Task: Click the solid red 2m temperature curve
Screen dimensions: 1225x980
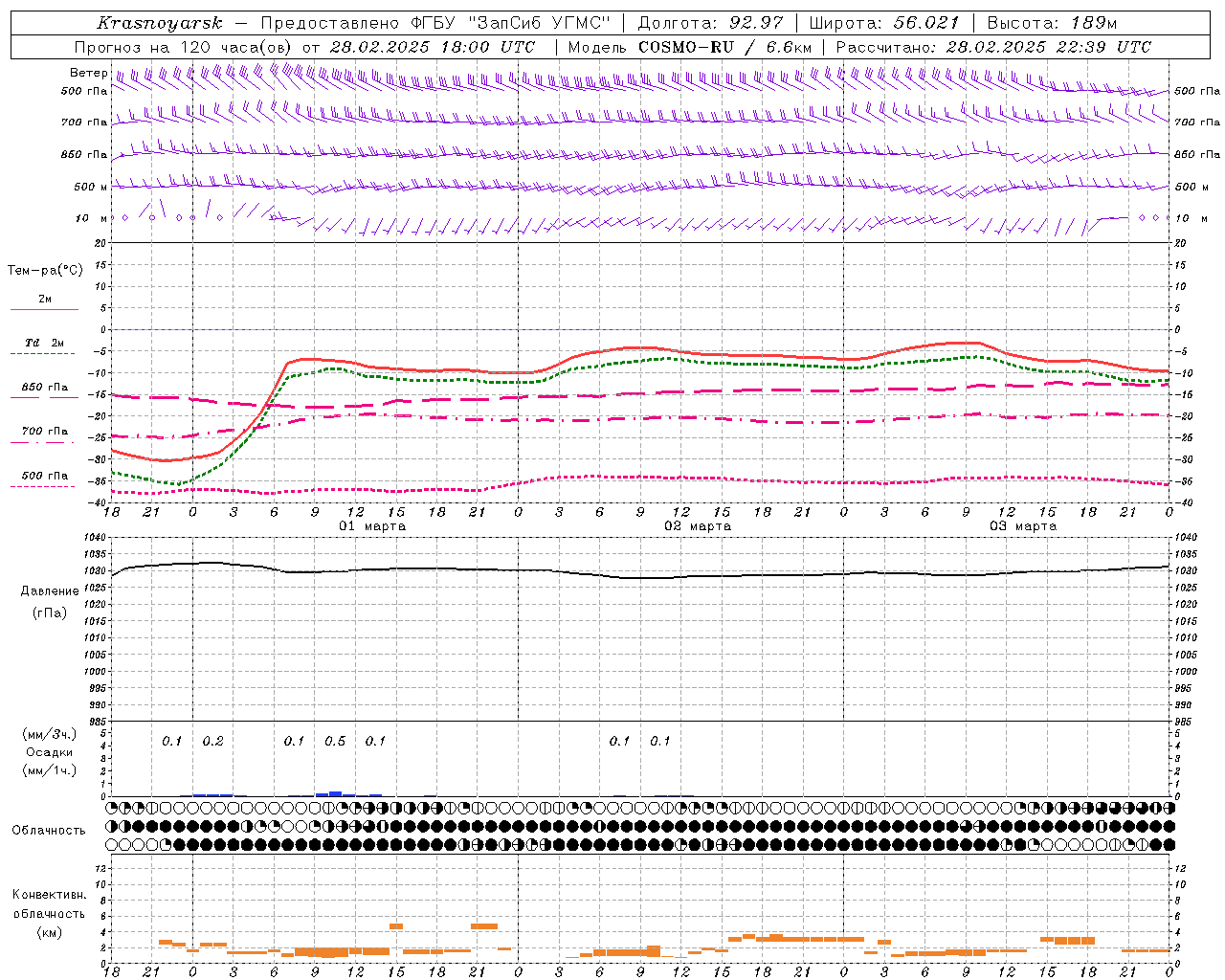Action: pyautogui.click(x=641, y=347)
